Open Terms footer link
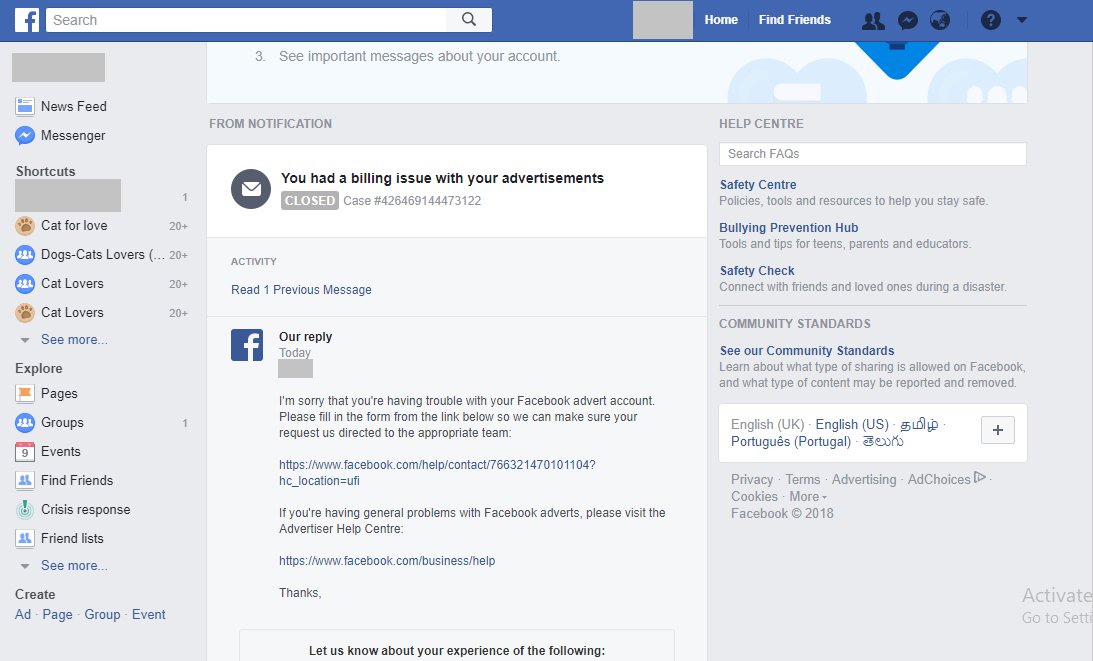 [802, 480]
